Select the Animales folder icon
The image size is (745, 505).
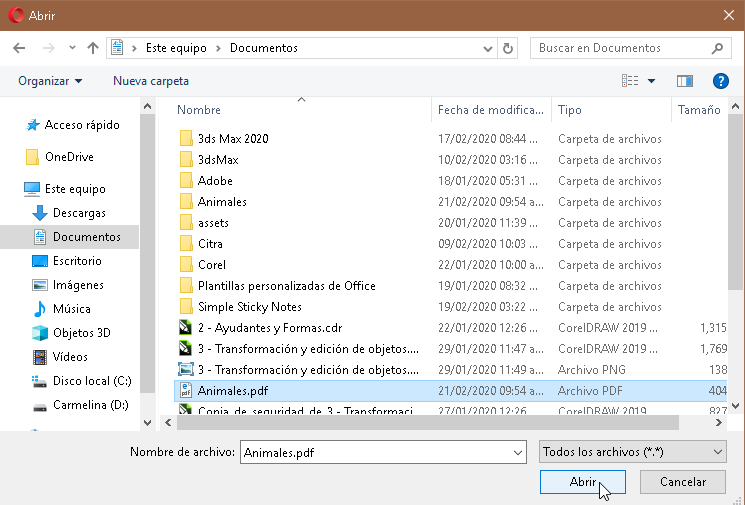coord(186,201)
